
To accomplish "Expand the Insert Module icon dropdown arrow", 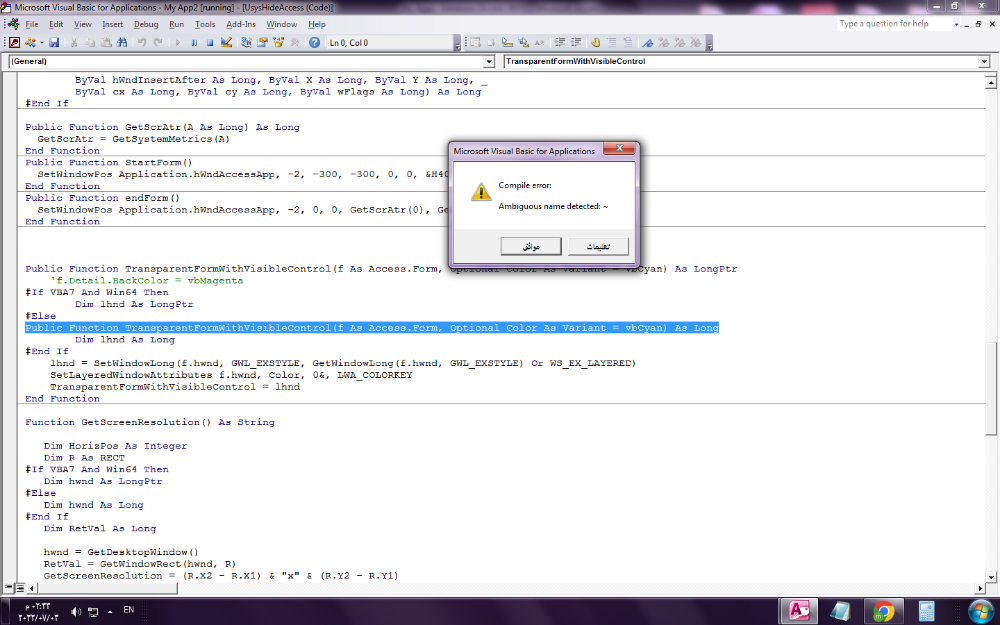I will coord(41,43).
